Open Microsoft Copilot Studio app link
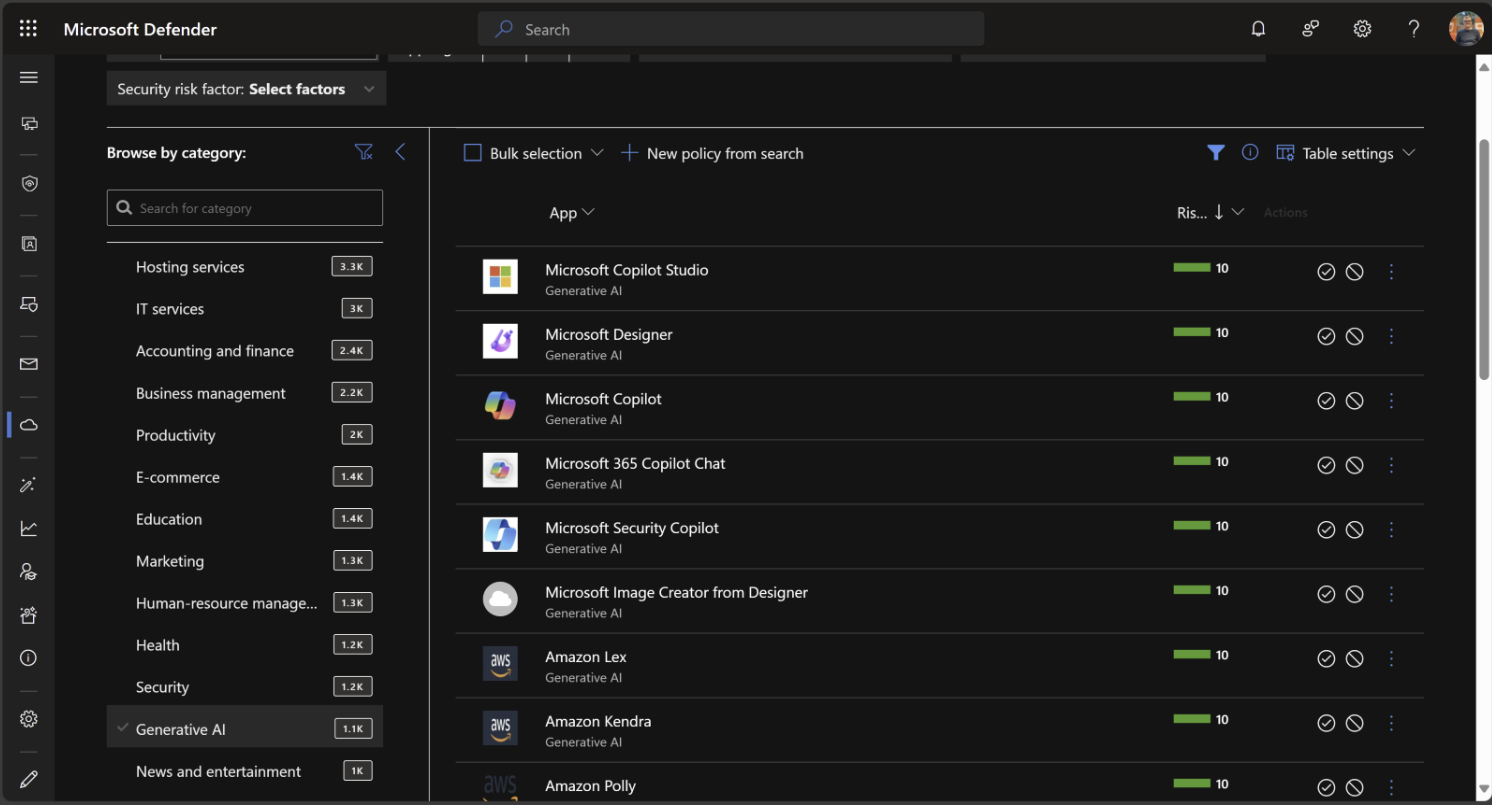Screen dimensions: 1492x809 click(x=626, y=270)
